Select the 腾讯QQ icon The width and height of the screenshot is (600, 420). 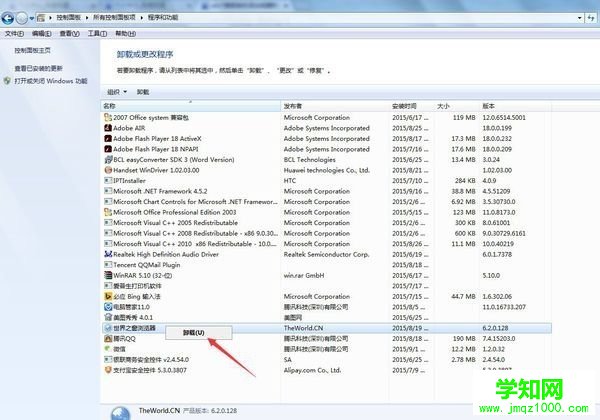pyautogui.click(x=108, y=339)
